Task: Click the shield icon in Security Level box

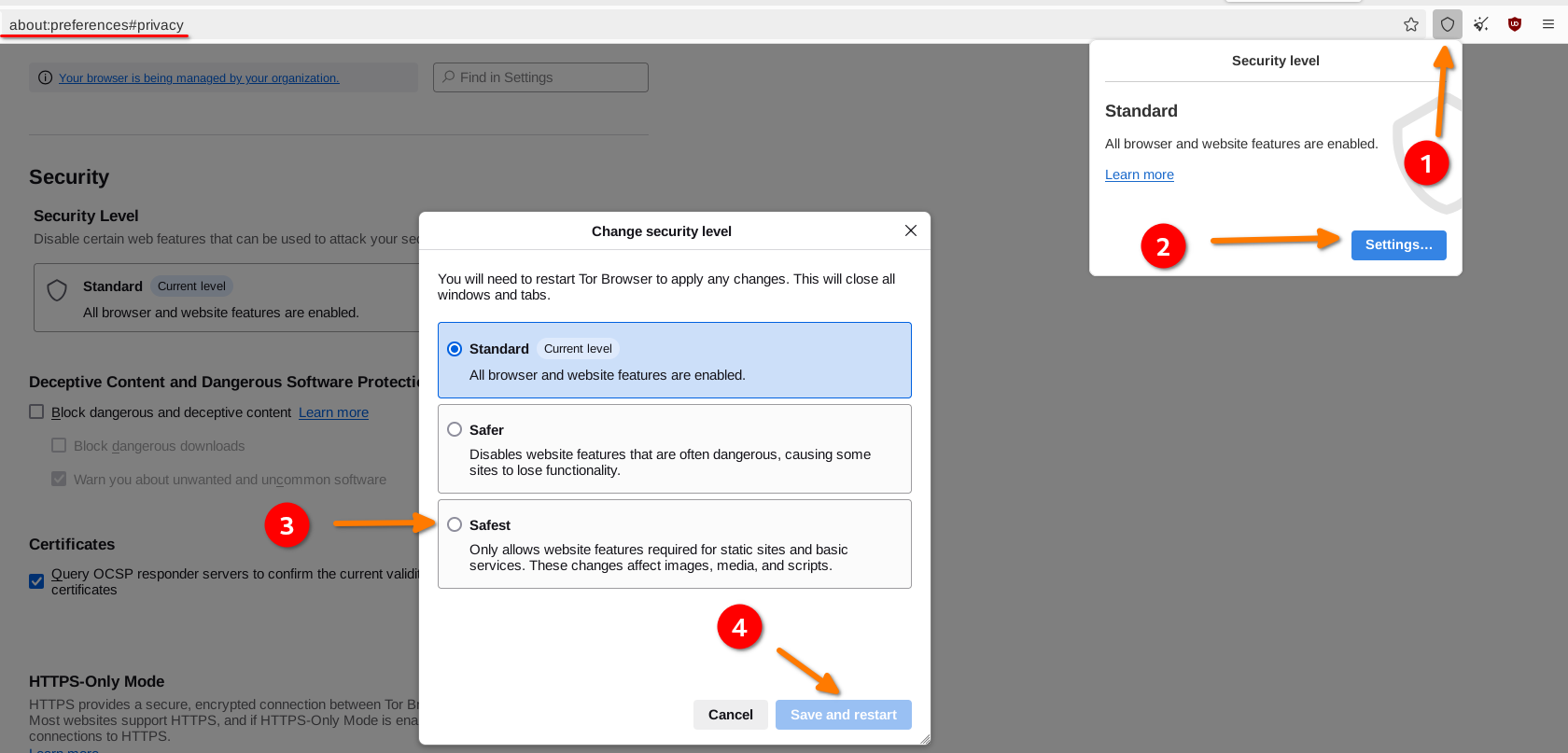Action: (57, 290)
